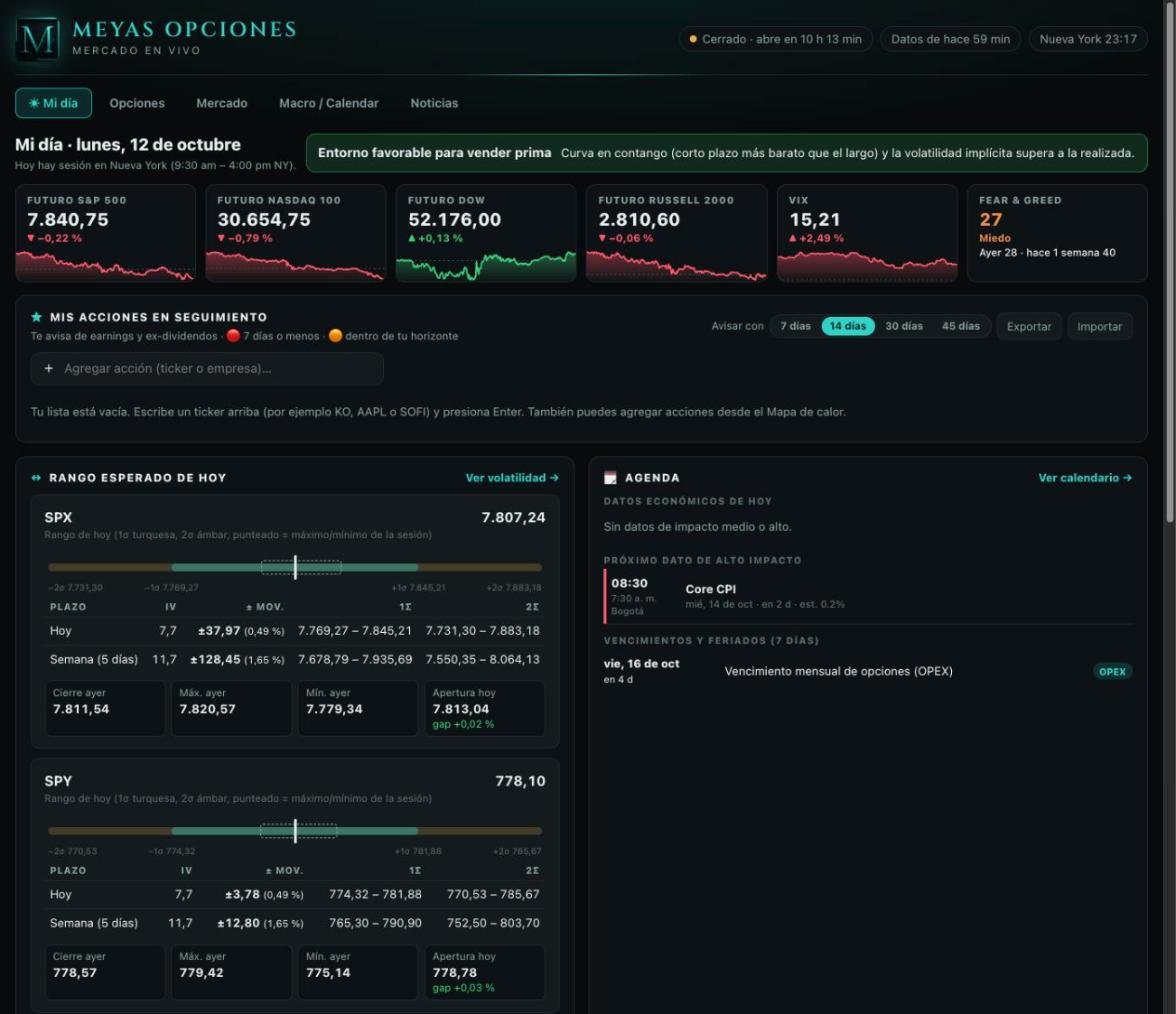Click SPY Mín. ayer 775,14 box
The image size is (1176, 1014).
(x=358, y=972)
